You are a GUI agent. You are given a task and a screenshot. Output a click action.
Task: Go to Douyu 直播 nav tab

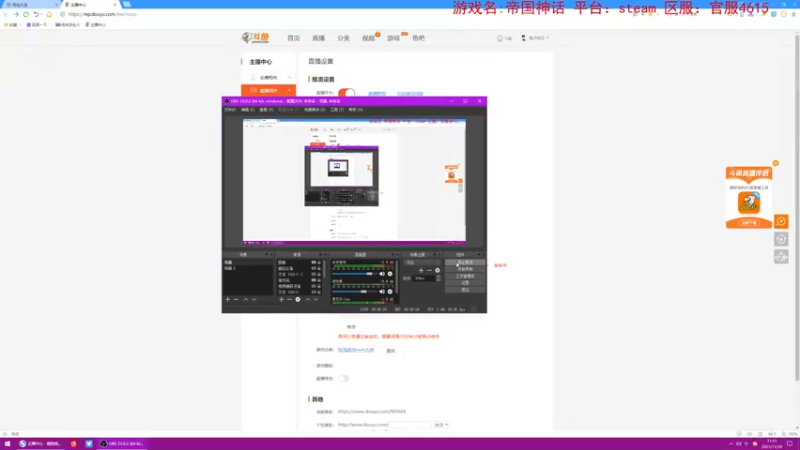click(x=318, y=38)
